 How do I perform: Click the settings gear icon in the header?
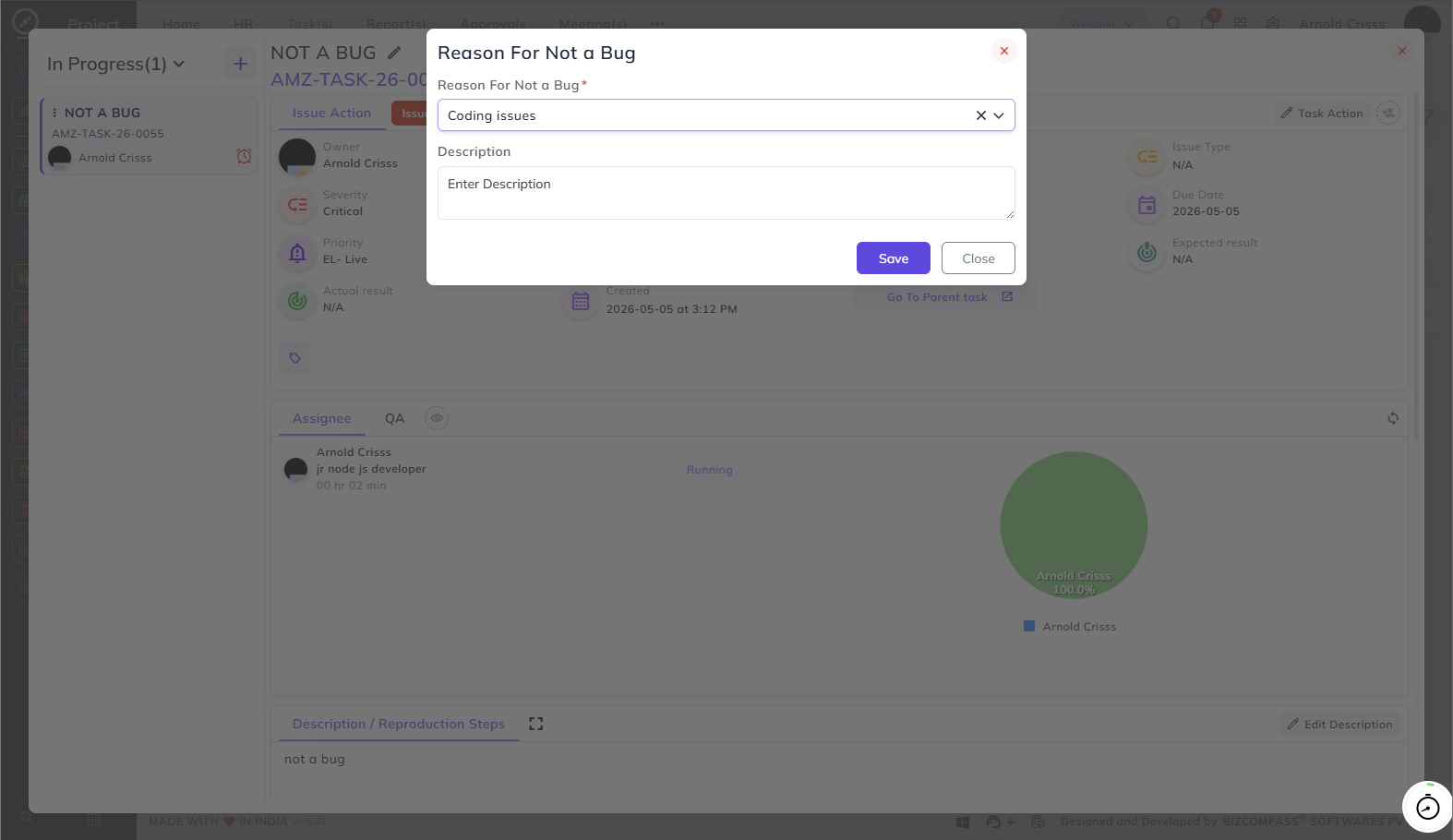(x=1273, y=23)
